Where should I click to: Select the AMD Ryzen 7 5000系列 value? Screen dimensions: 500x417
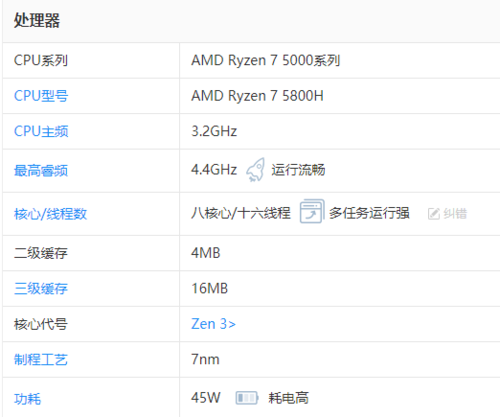pos(265,60)
